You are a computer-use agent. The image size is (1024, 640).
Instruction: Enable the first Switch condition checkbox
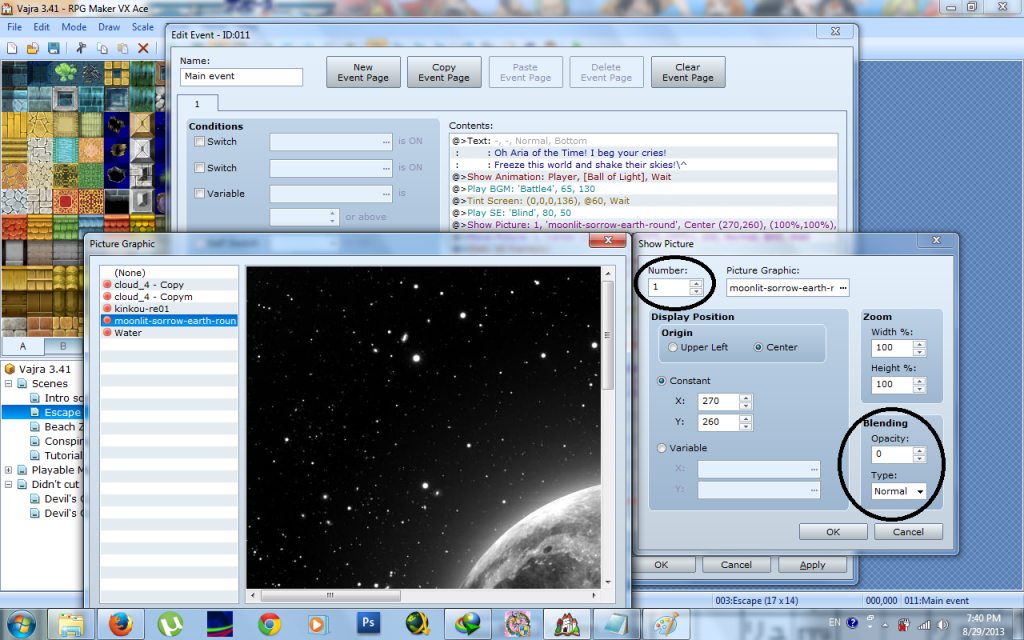pos(200,141)
